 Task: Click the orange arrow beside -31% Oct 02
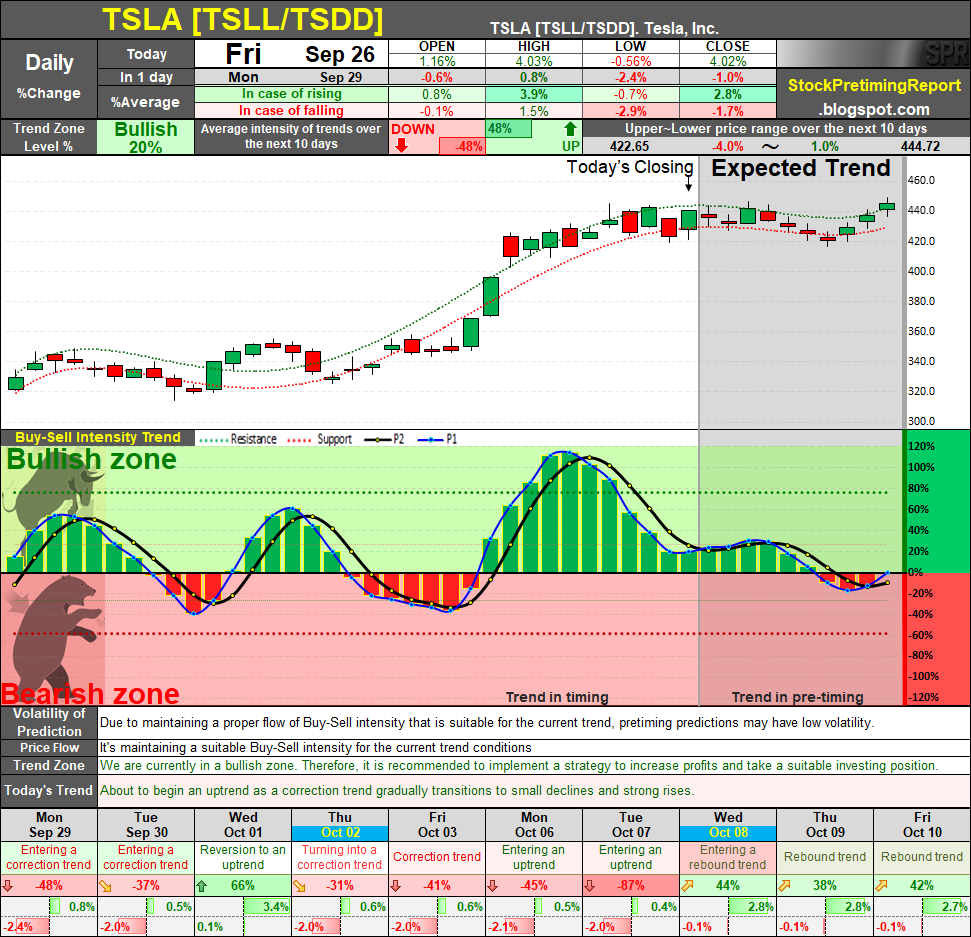[299, 886]
